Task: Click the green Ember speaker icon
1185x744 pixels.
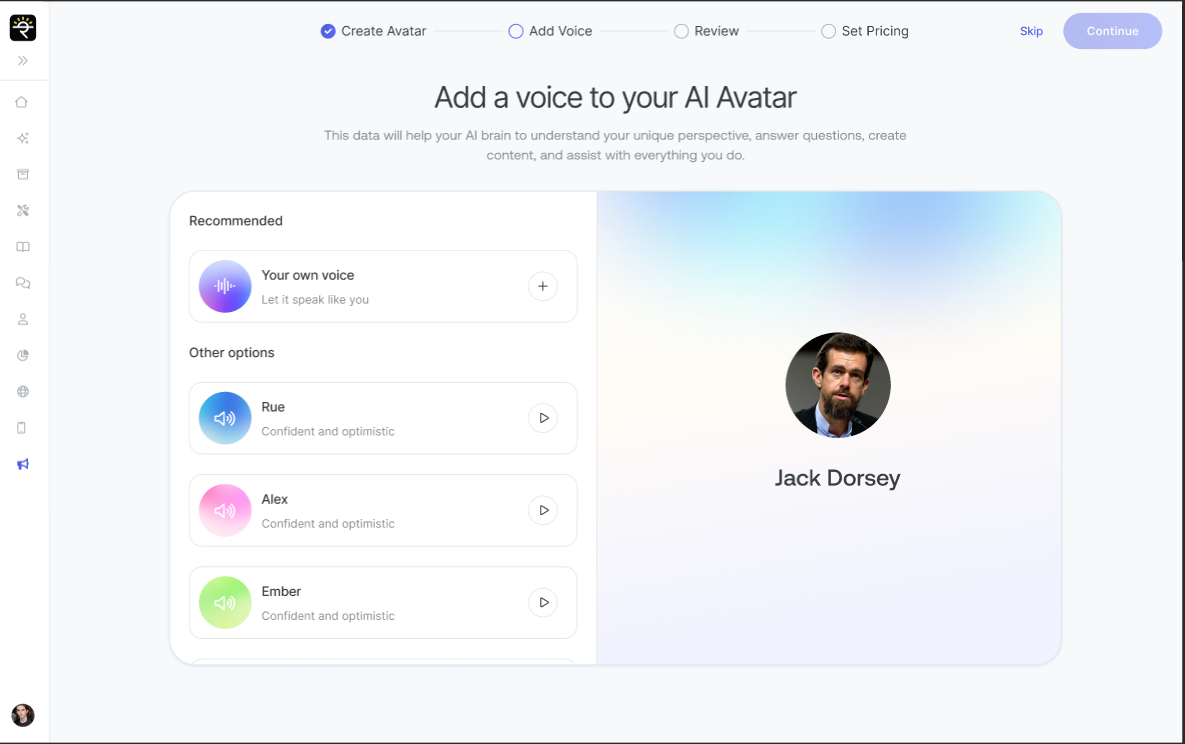Action: click(x=225, y=603)
